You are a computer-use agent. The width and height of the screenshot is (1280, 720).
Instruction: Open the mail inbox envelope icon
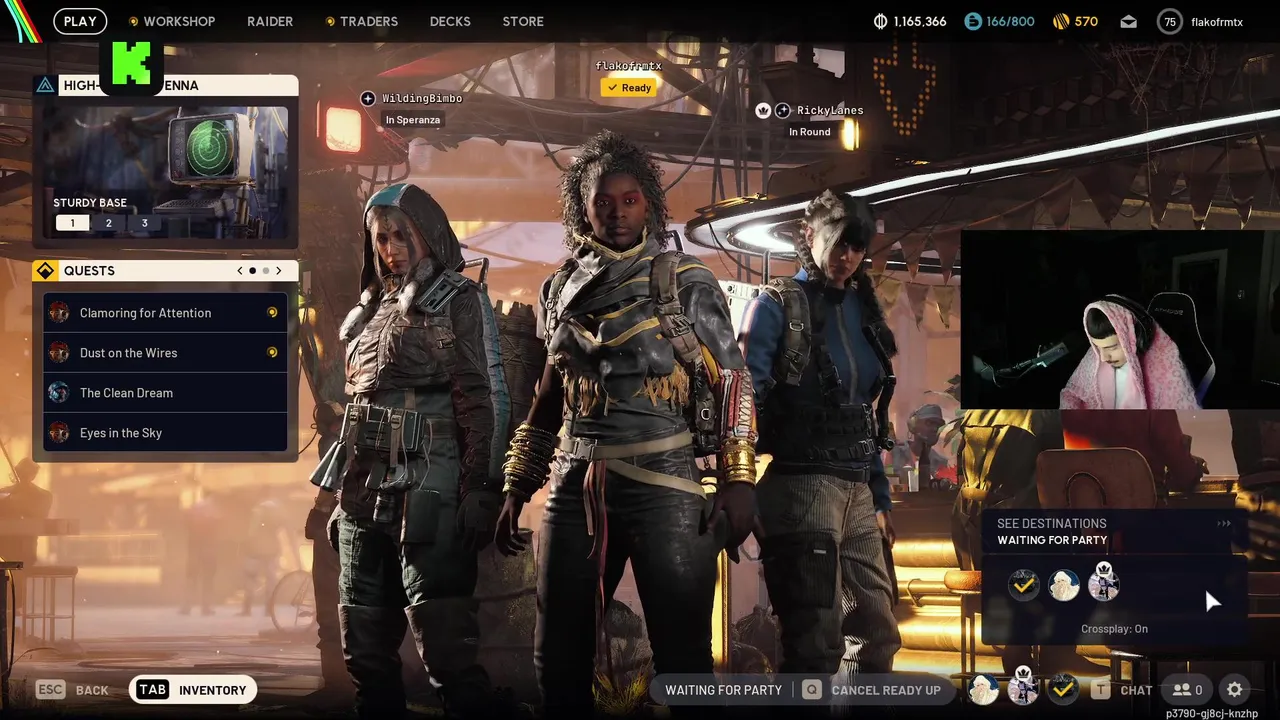pos(1128,21)
